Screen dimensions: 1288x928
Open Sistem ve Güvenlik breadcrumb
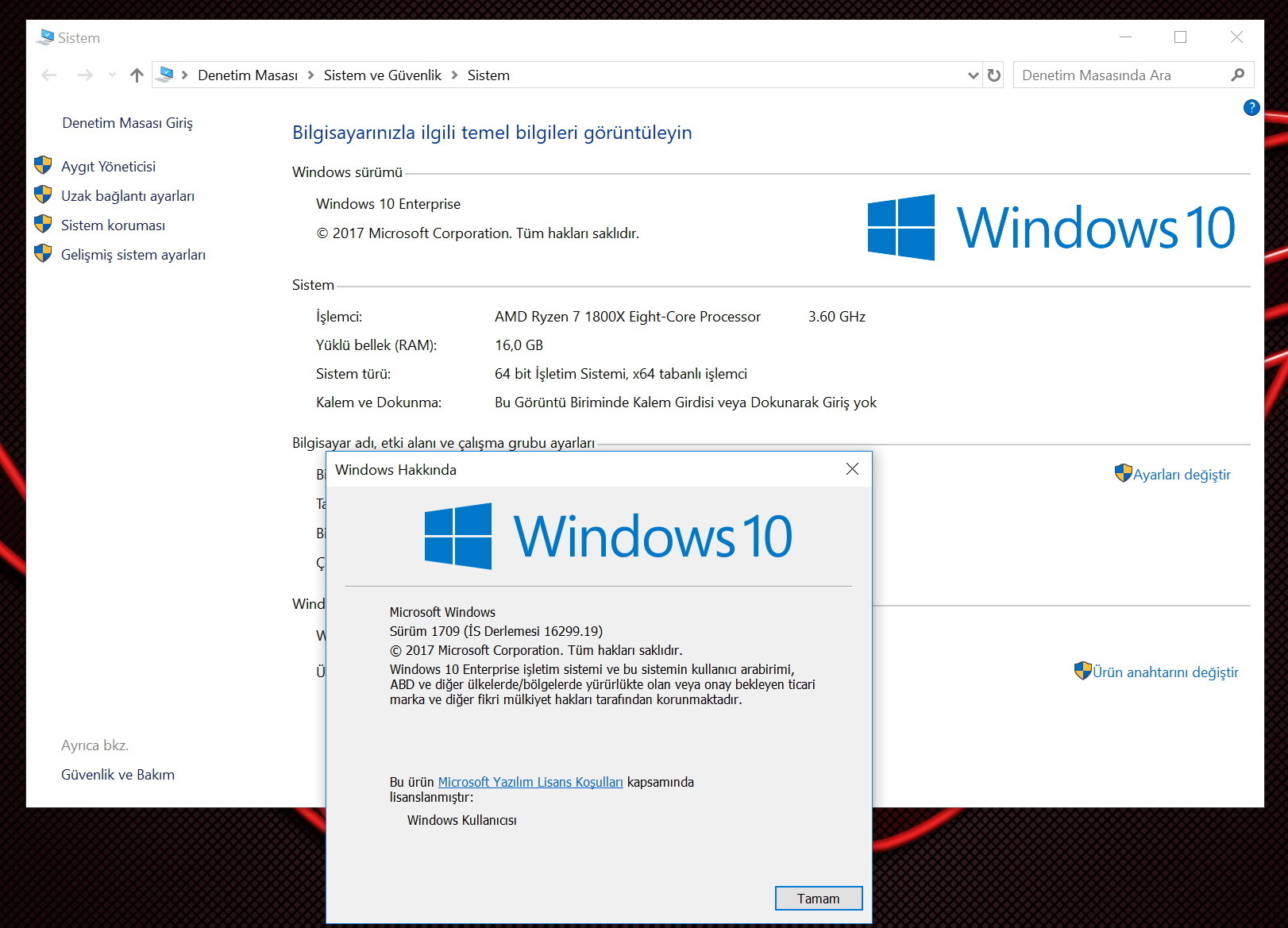coord(383,75)
